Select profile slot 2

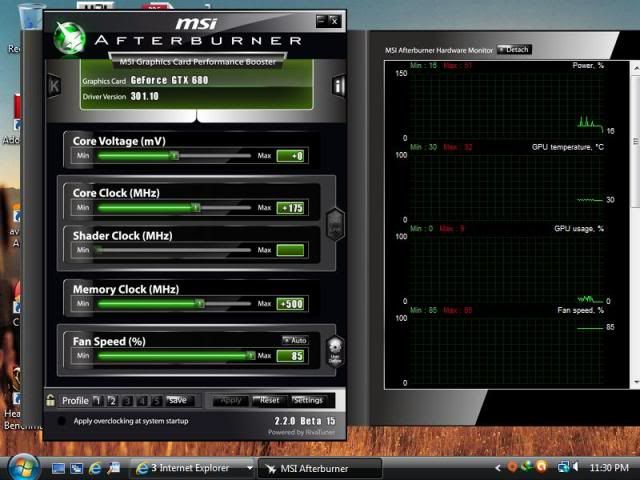(x=112, y=400)
